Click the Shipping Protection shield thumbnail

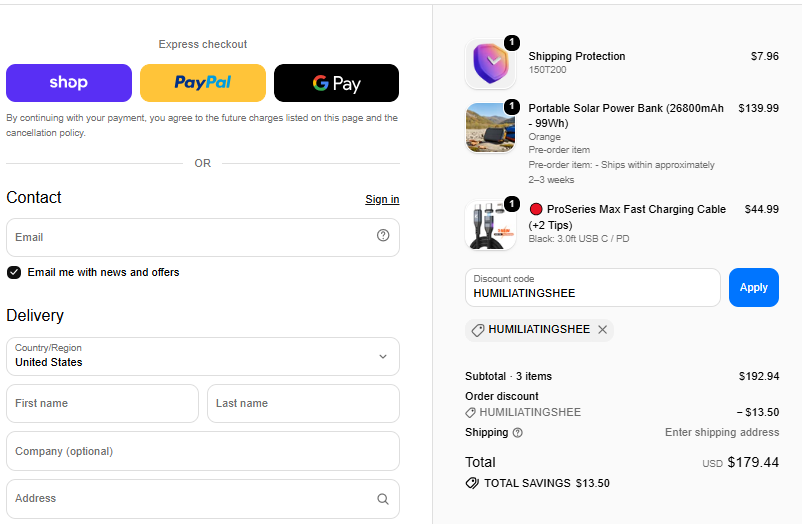[x=491, y=64]
